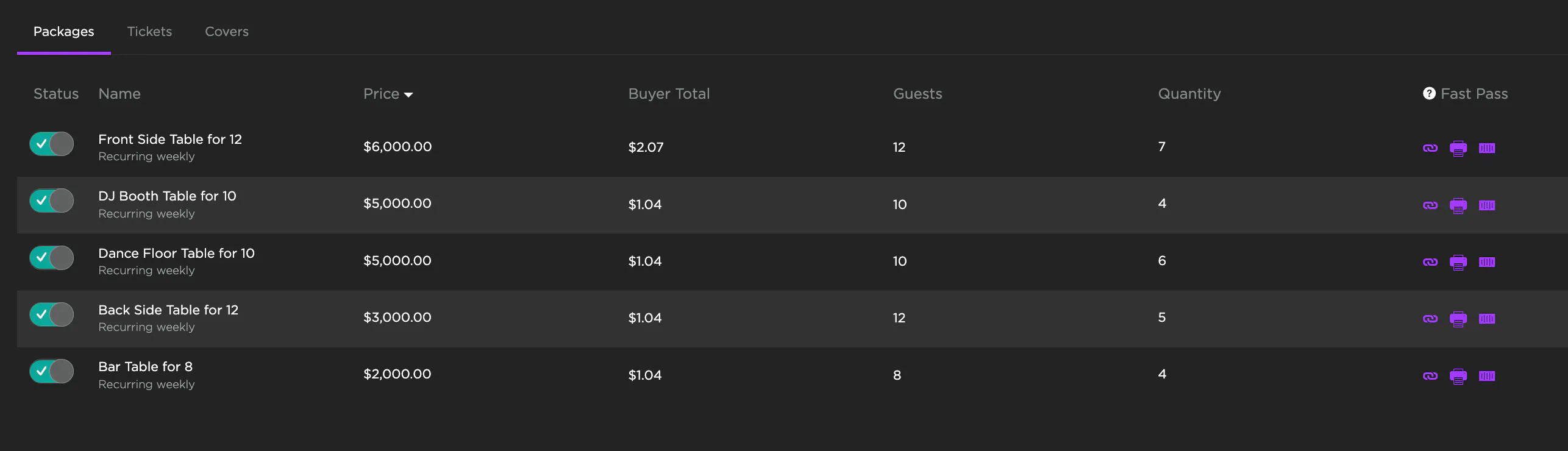
Task: Open Back Side Table for 12 package
Action: click(168, 310)
